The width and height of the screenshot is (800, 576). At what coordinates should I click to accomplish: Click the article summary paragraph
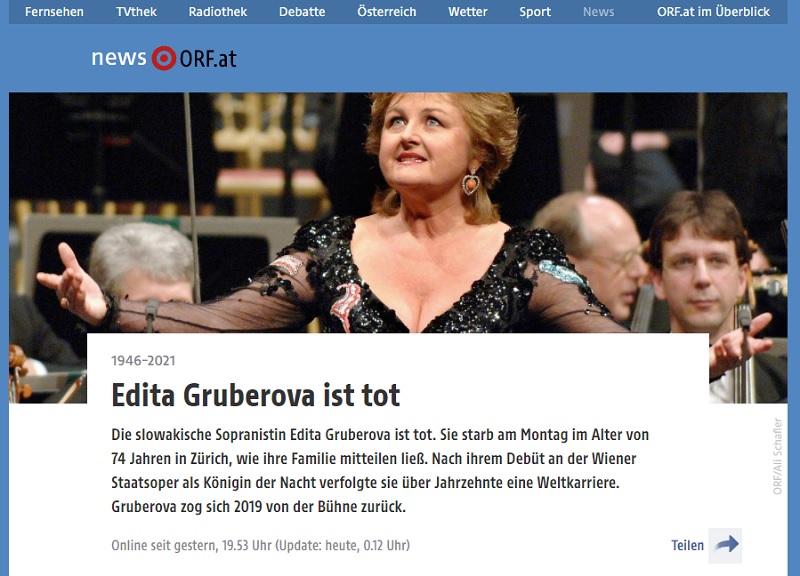tap(380, 470)
